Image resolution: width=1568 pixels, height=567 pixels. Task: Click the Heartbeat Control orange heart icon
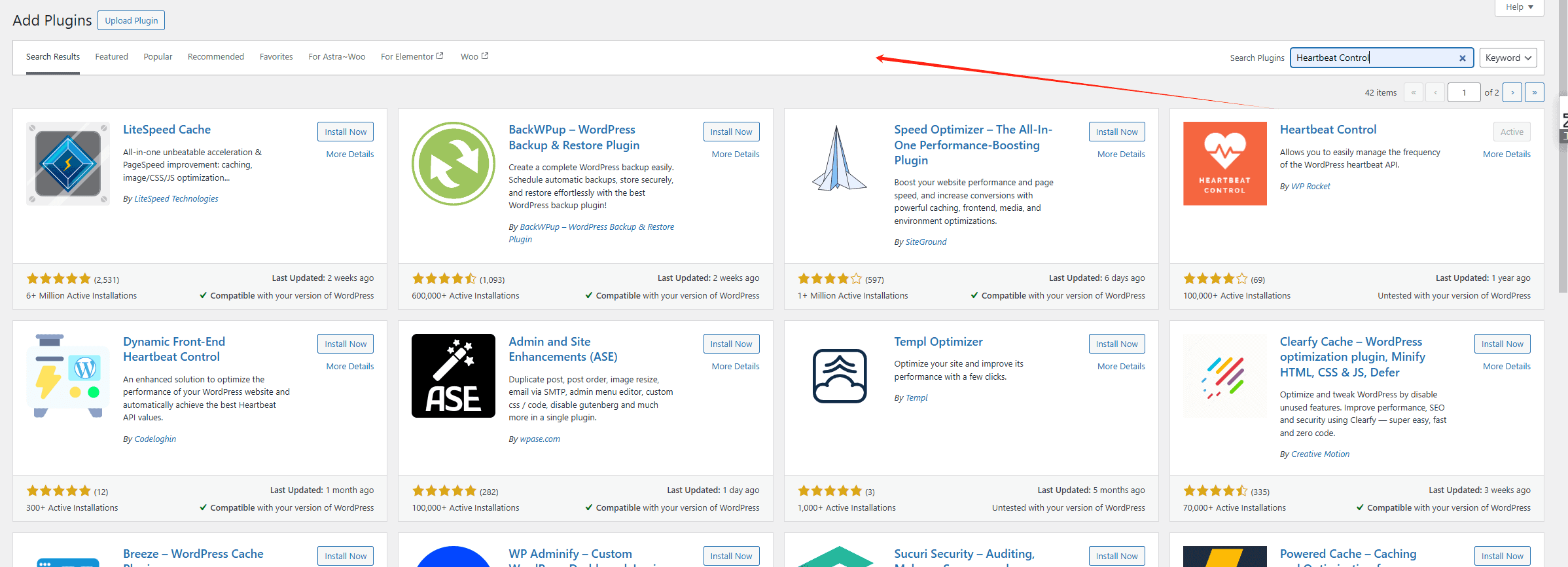(1225, 164)
